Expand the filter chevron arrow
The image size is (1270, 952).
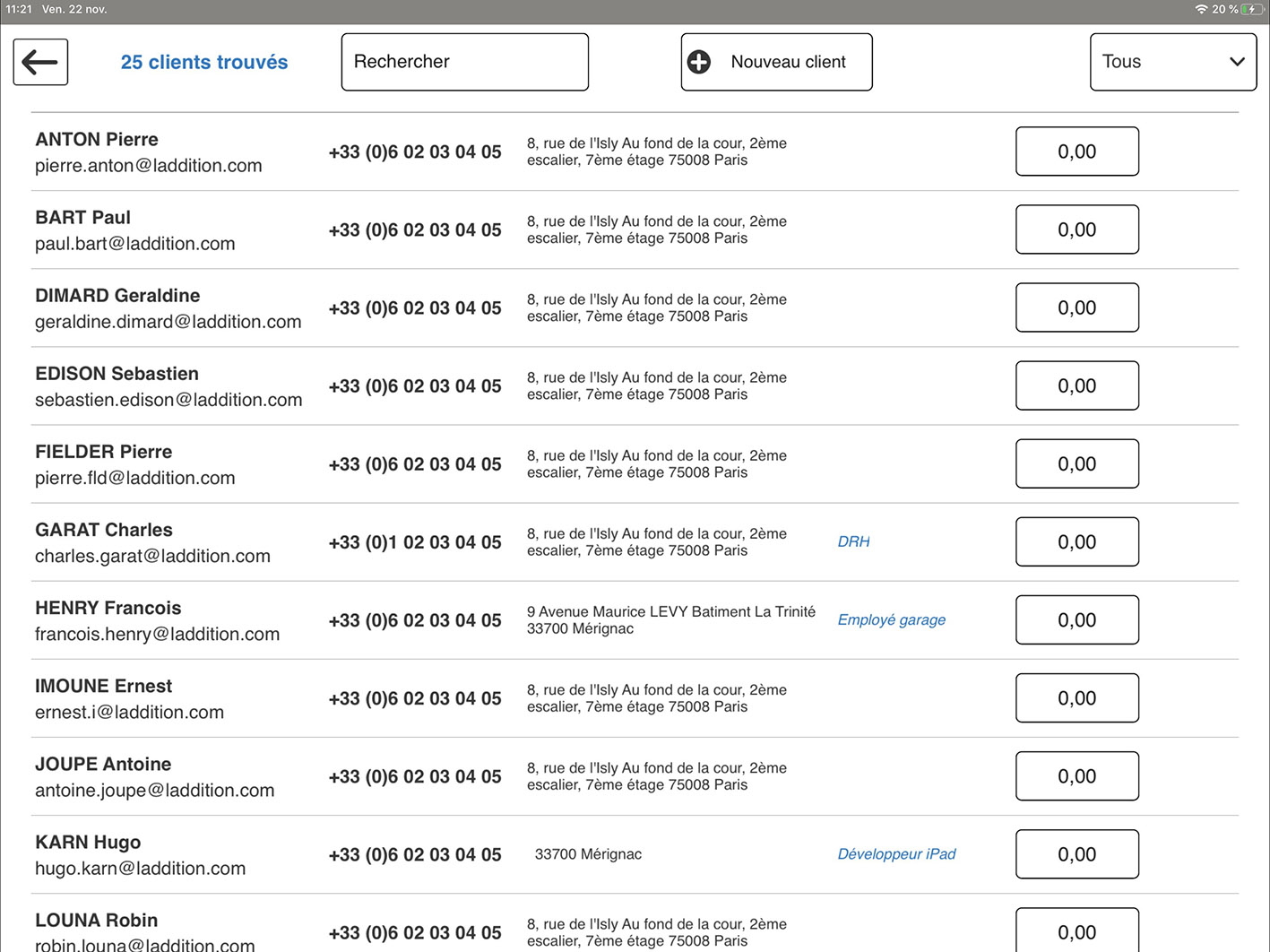[1237, 62]
